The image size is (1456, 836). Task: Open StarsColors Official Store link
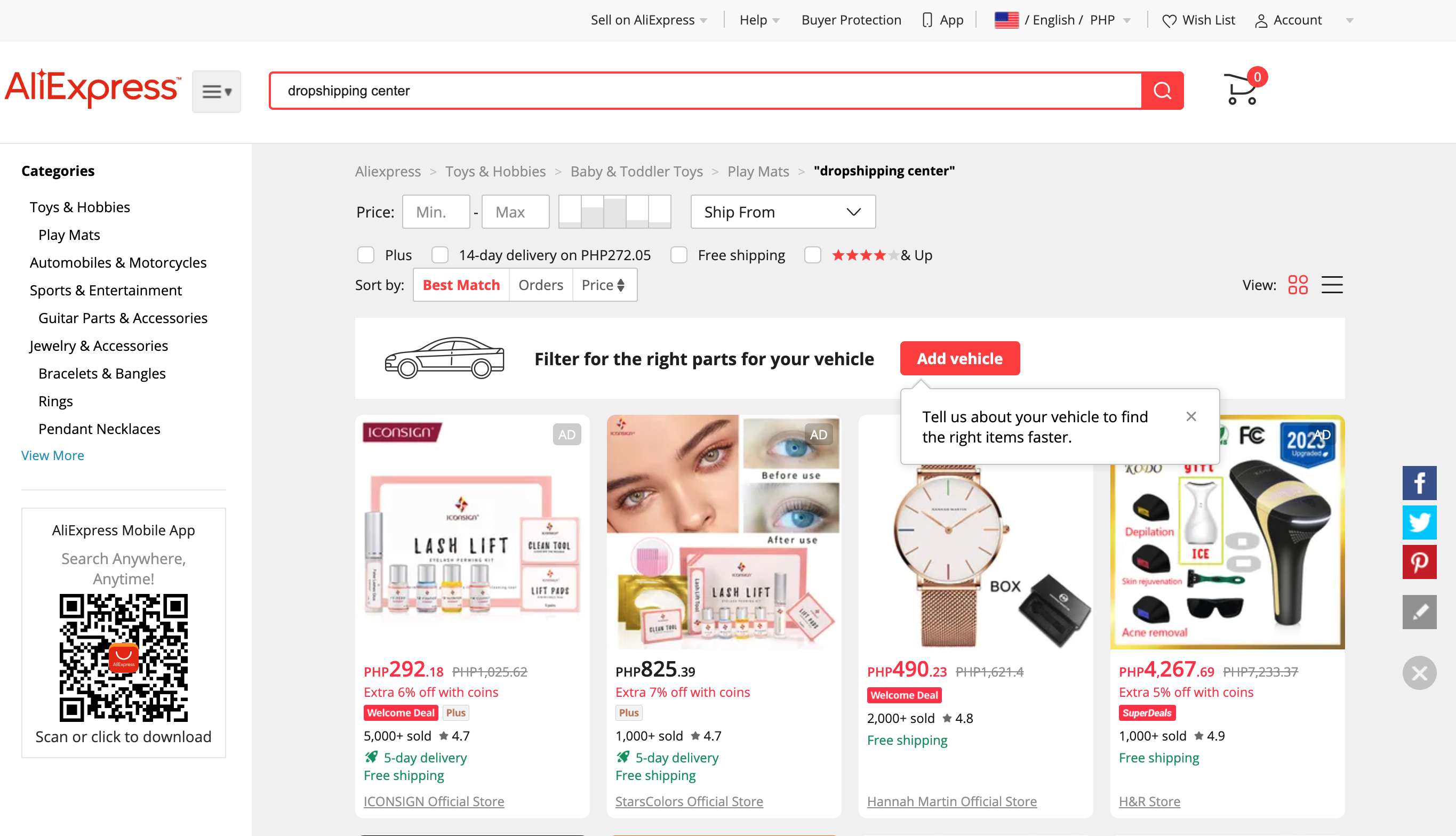689,801
